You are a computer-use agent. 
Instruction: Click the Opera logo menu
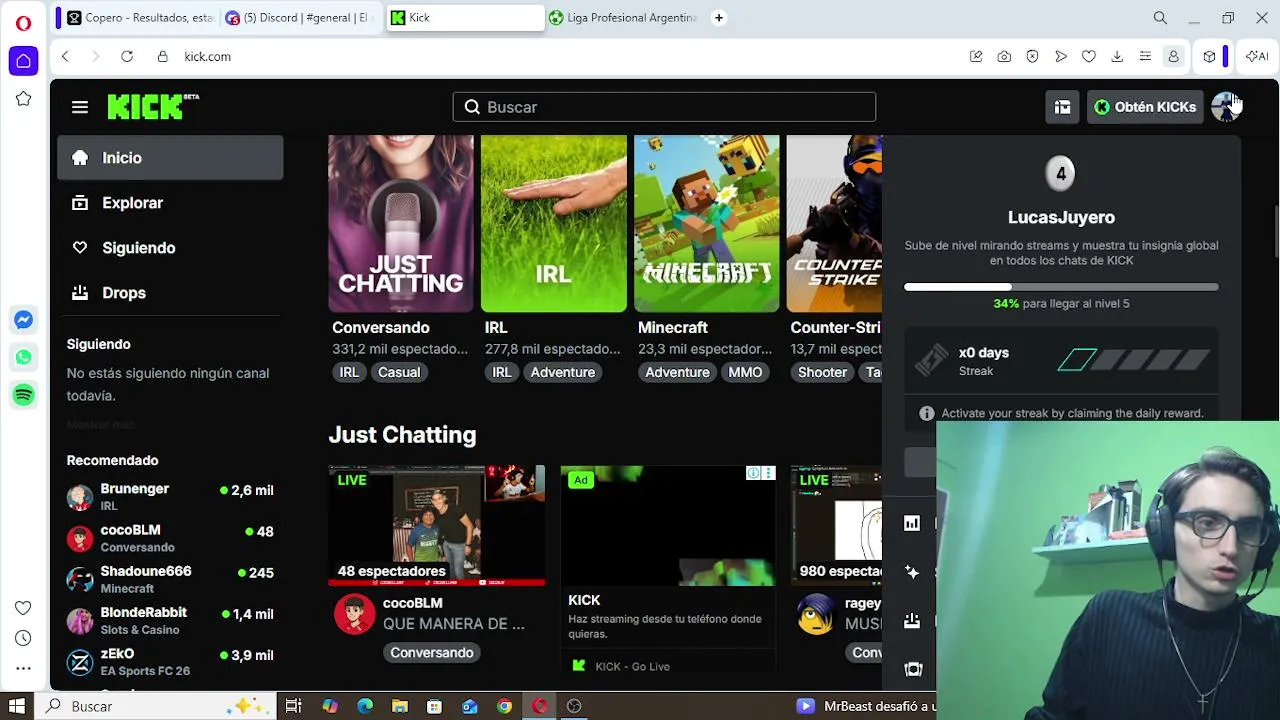click(x=23, y=22)
